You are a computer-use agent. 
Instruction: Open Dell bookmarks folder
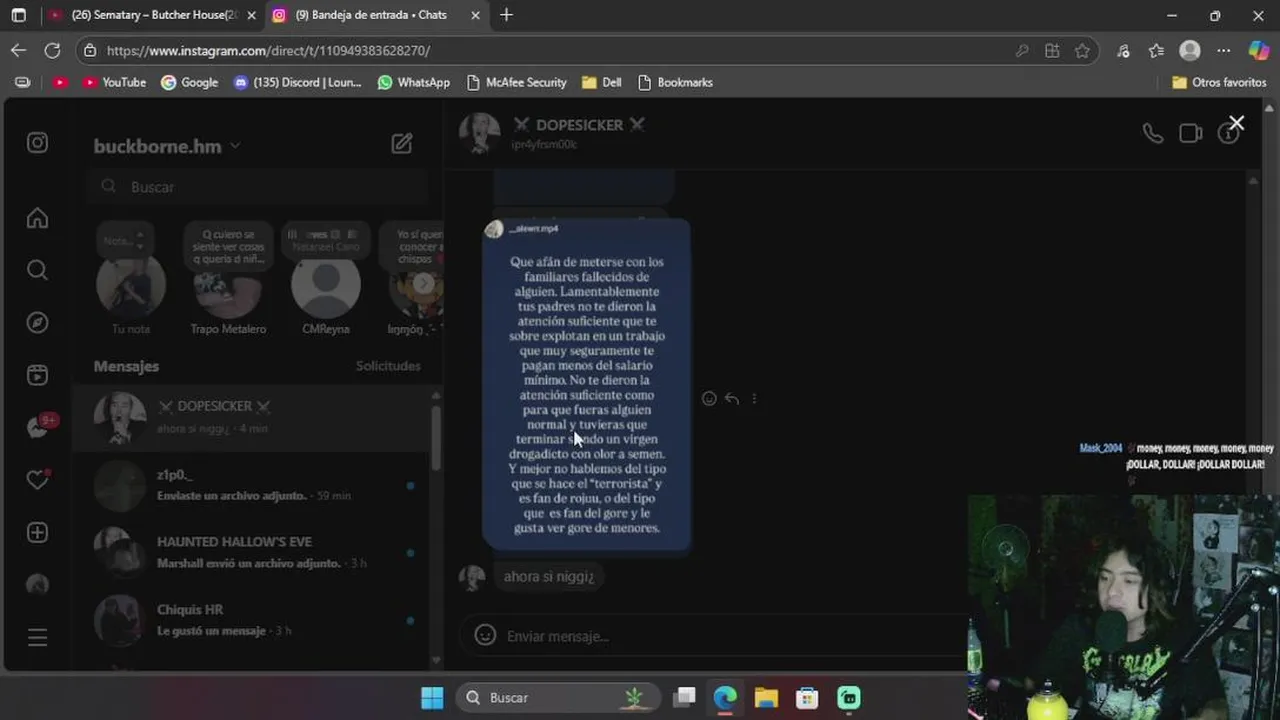pyautogui.click(x=602, y=82)
